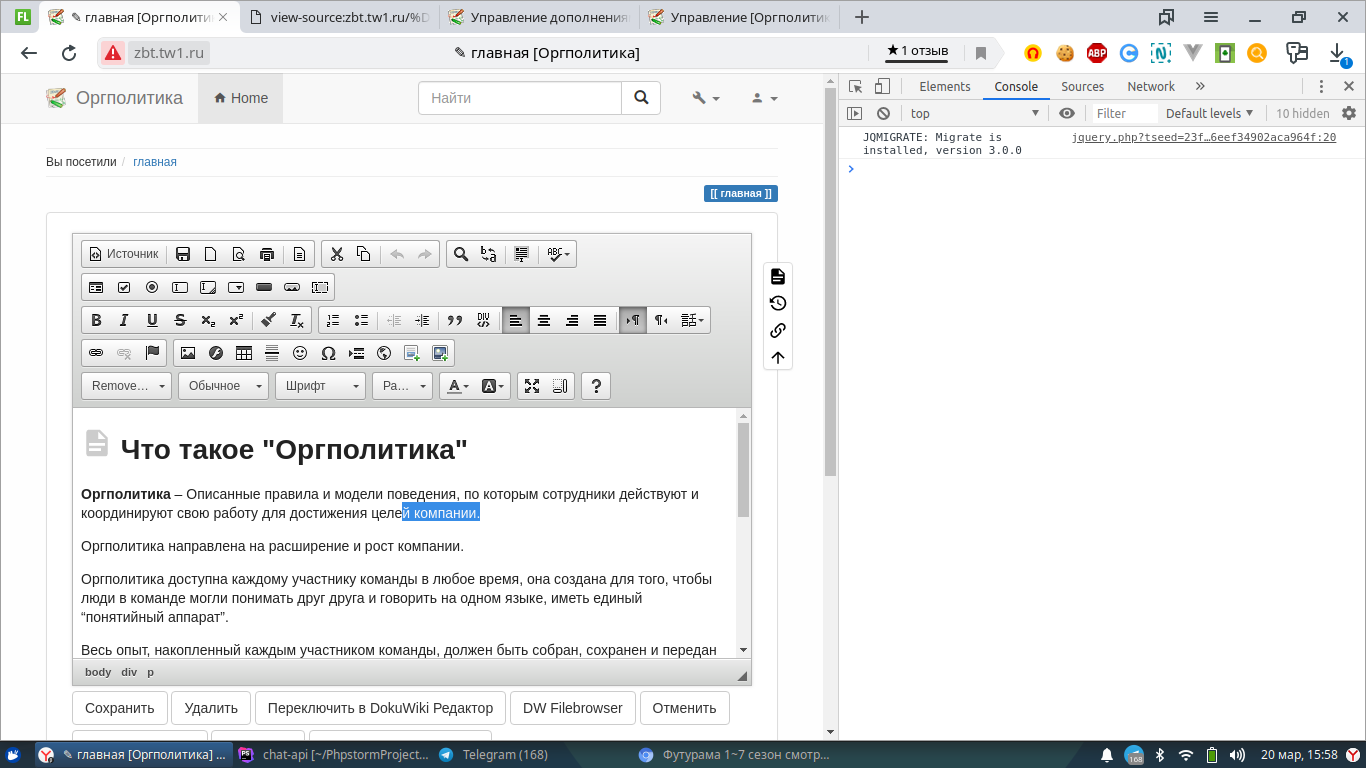Click the Insert Link chain icon
This screenshot has height=768, width=1366.
[96, 353]
